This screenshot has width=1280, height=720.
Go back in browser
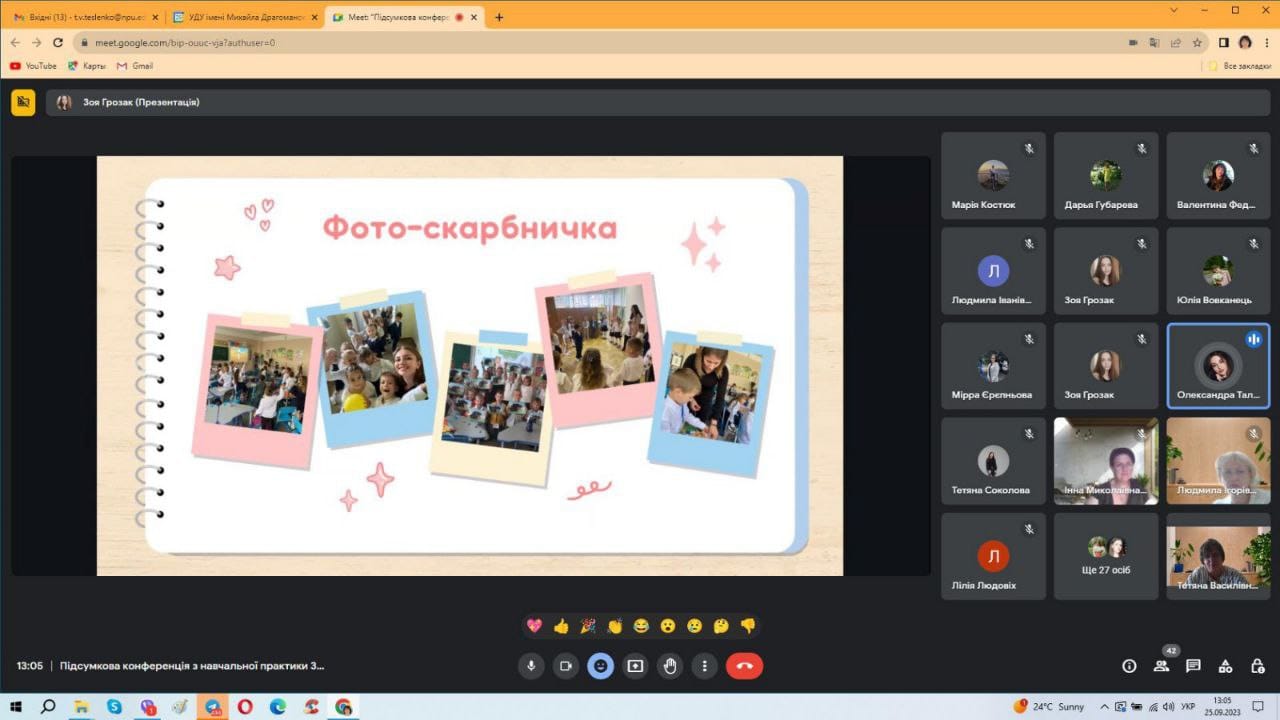(15, 43)
